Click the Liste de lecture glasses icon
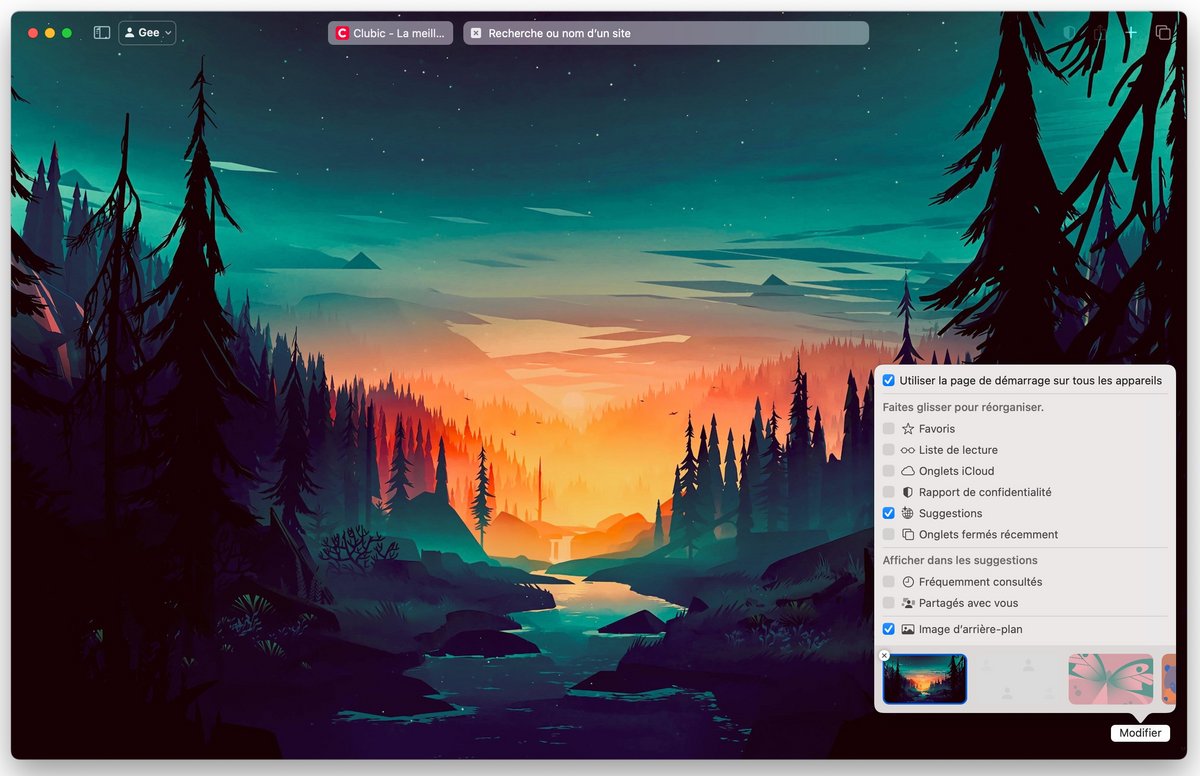1200x776 pixels. (908, 450)
